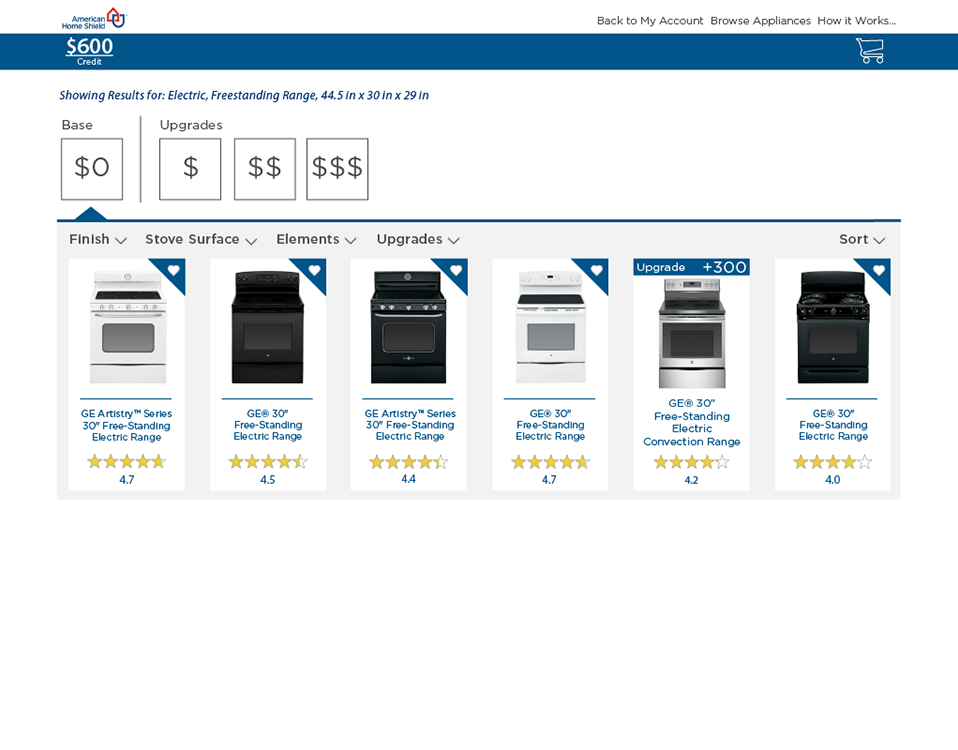Favorite the white GE Artistry range rated 4.7
This screenshot has height=750, width=958.
coord(174,270)
